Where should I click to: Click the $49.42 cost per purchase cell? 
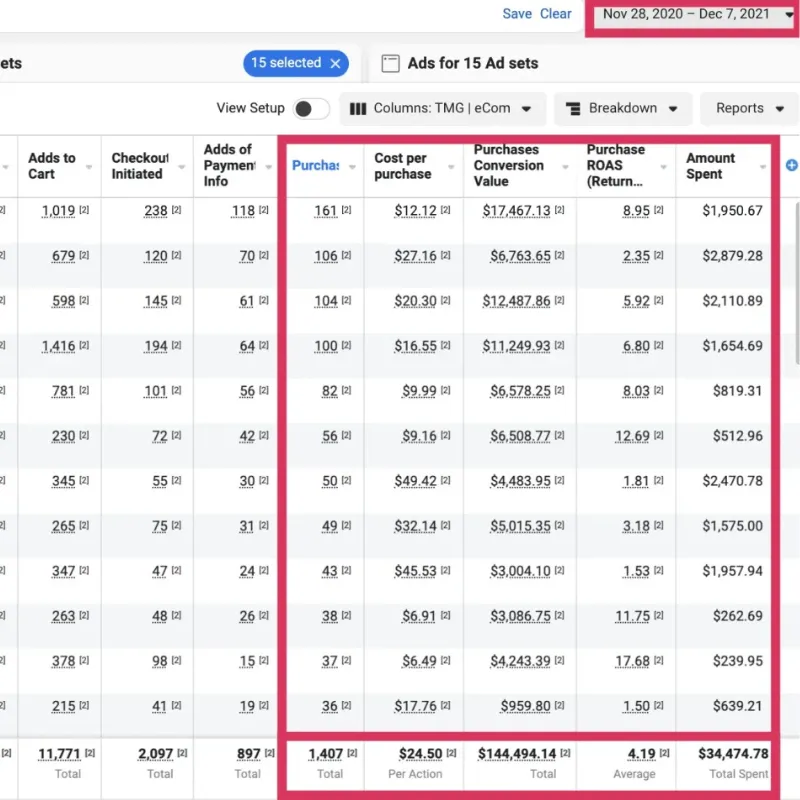[x=415, y=481]
